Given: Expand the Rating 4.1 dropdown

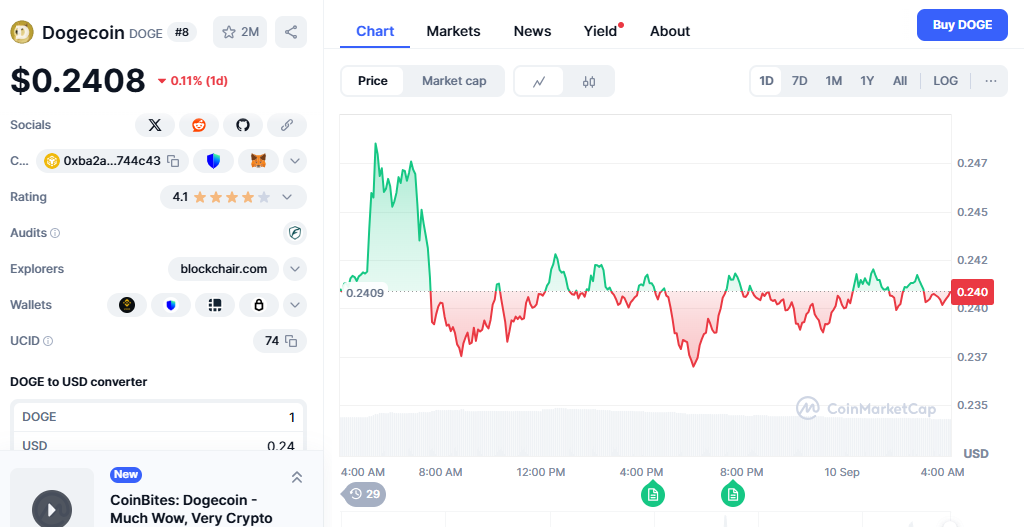Looking at the screenshot, I should [287, 197].
